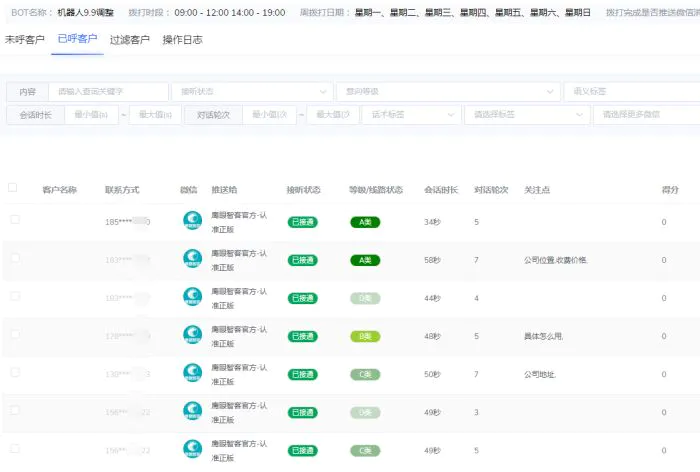Open the 接听状态 filter dropdown
Viewport: 700px width, 472px height.
[x=250, y=91]
